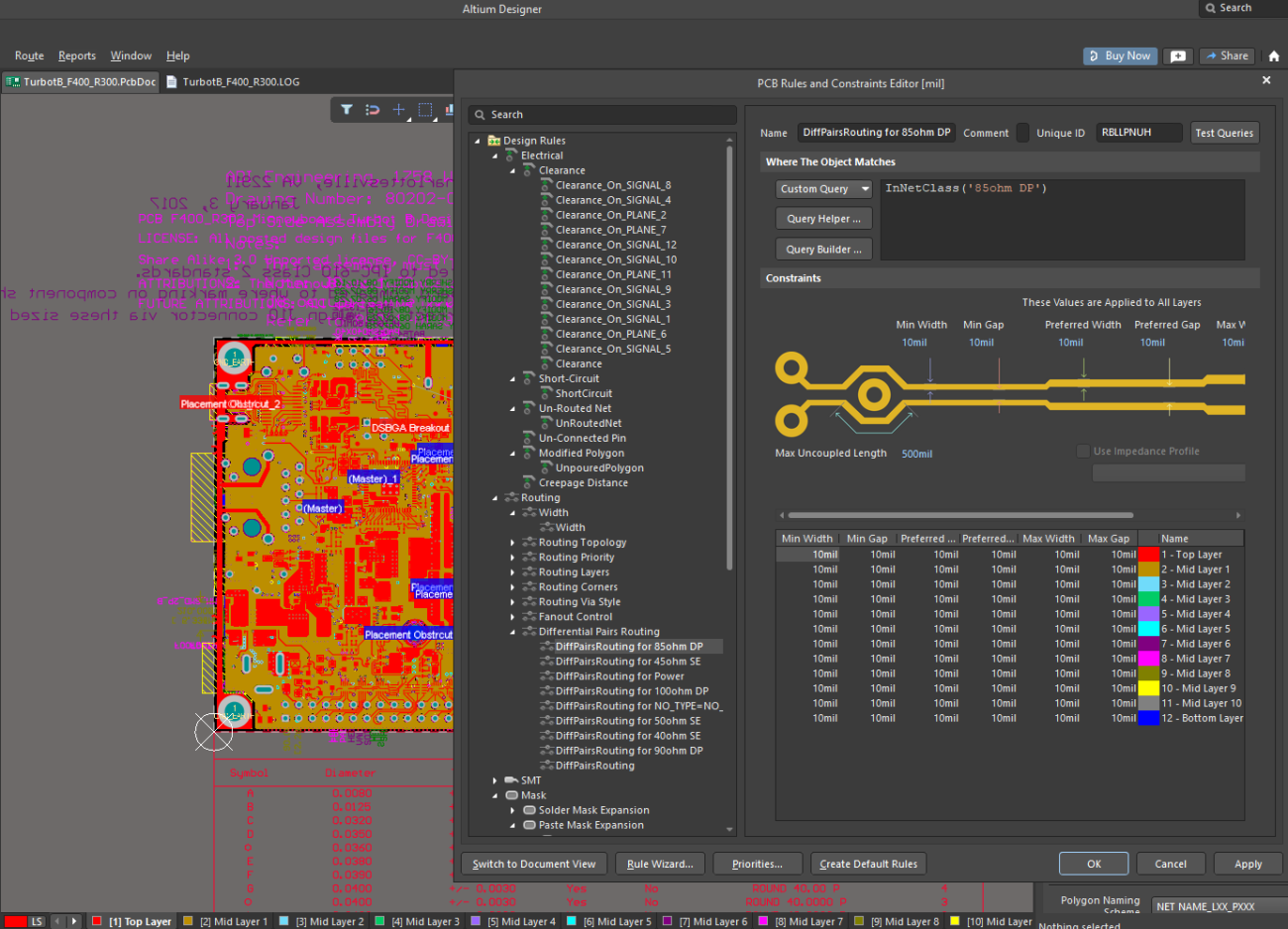Expand the SMT rules category
Screen dimensions: 1288x929
495,780
